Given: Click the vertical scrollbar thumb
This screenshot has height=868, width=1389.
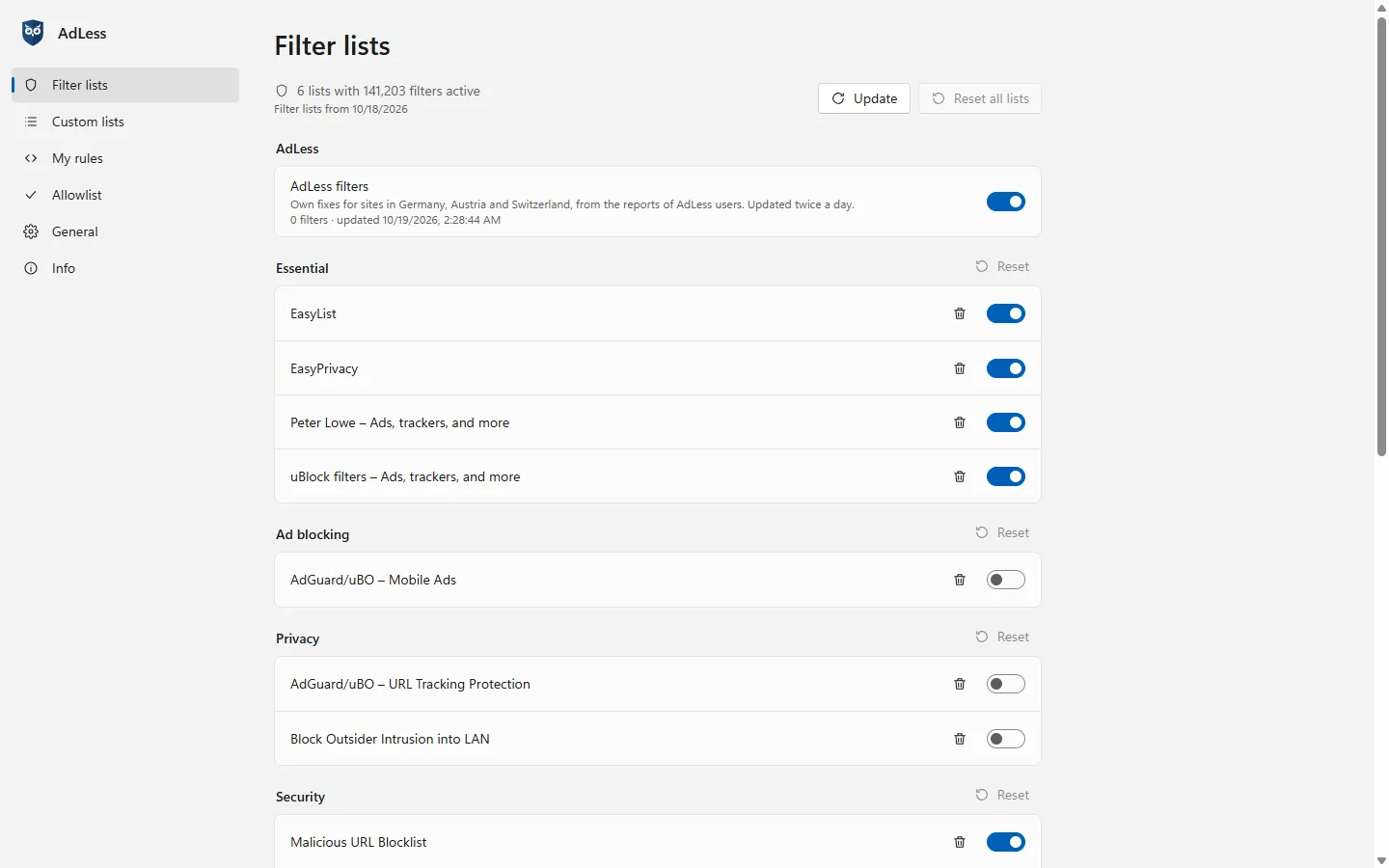Looking at the screenshot, I should coord(1381,236).
